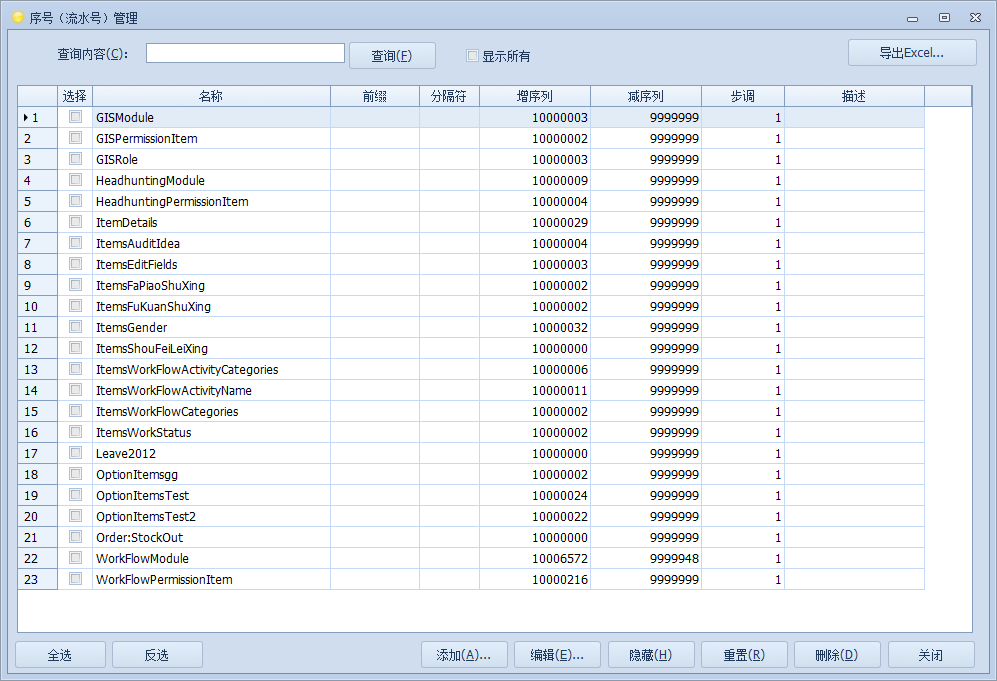Click the 关闭 close button
Viewport: 997px width, 681px height.
coord(931,655)
